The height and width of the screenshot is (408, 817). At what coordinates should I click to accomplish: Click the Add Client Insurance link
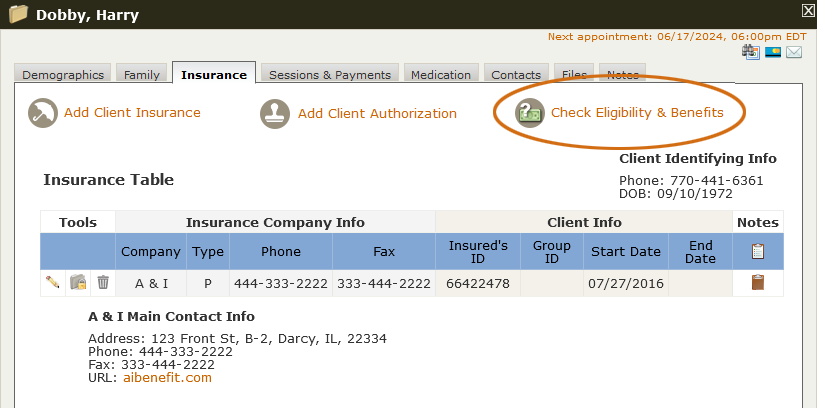pos(132,113)
